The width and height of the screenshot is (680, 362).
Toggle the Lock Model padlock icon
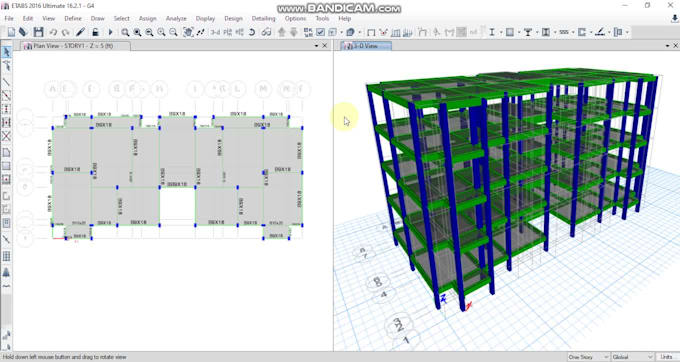click(95, 32)
